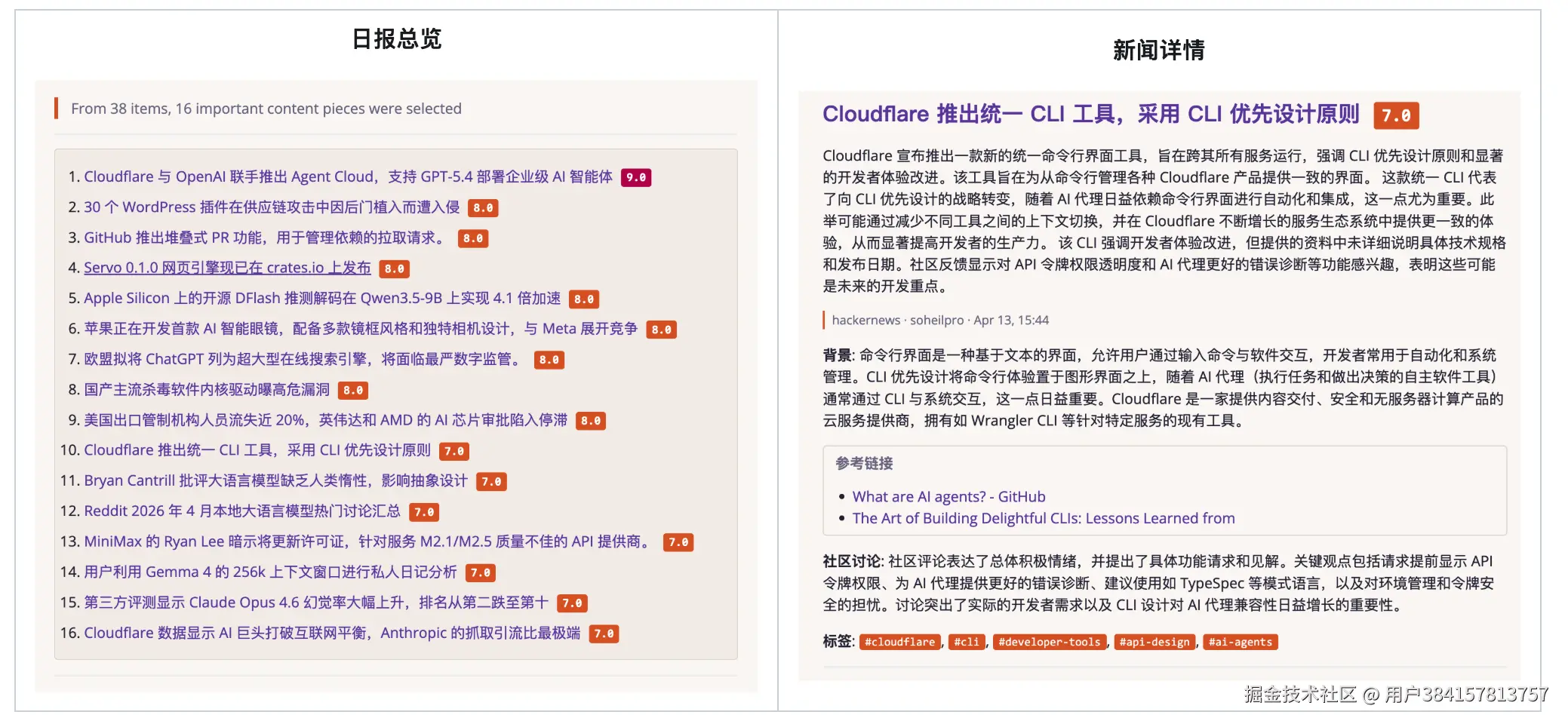Open the 30 个 WordPress 插件 backdoor story
Image resolution: width=1568 pixels, height=724 pixels.
point(272,207)
